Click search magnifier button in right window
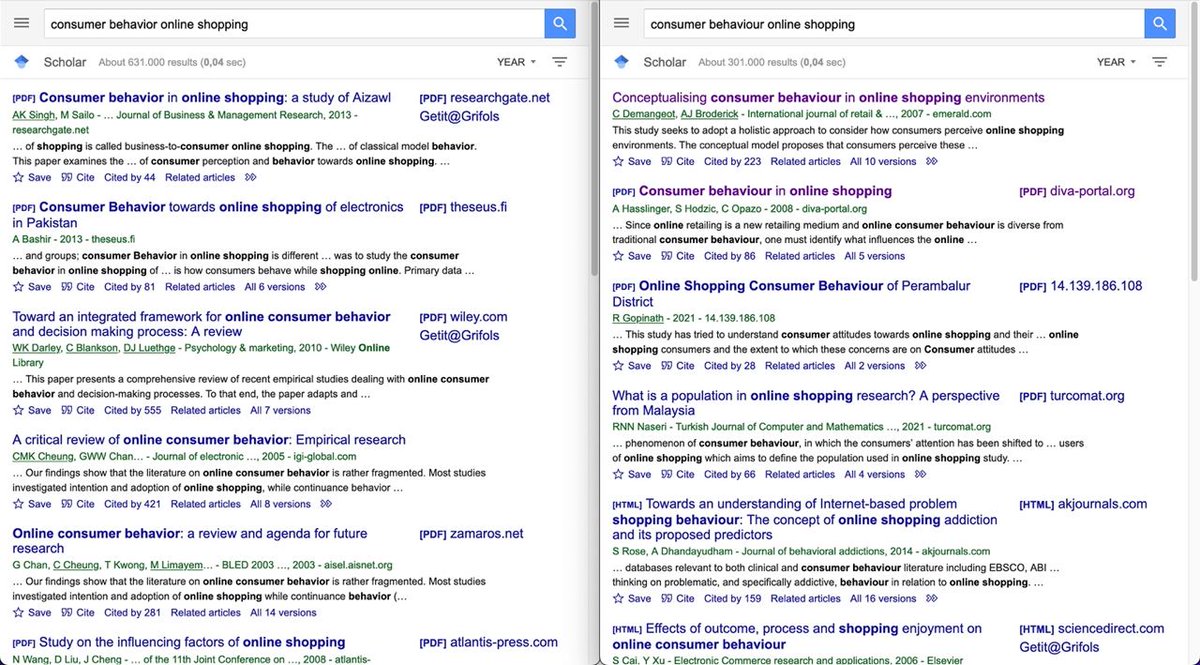Image resolution: width=1200 pixels, height=665 pixels. pos(1160,23)
